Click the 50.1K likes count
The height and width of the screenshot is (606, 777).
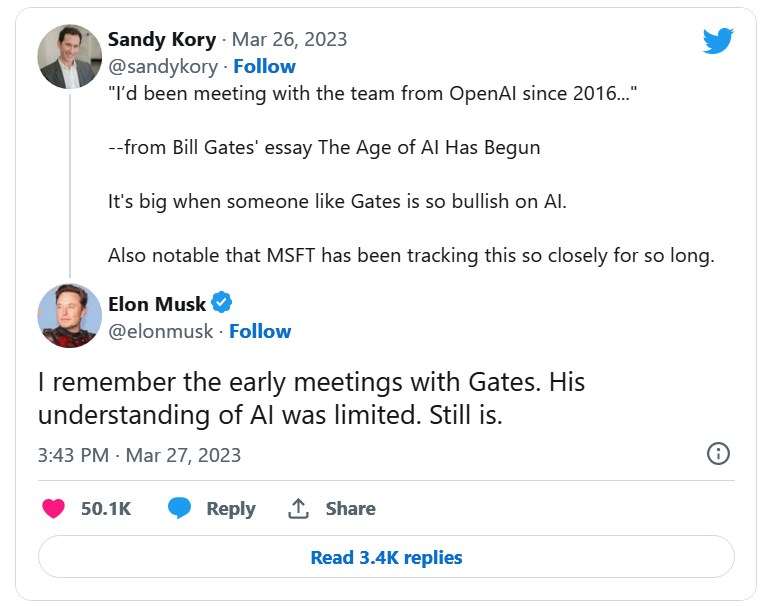pos(106,508)
